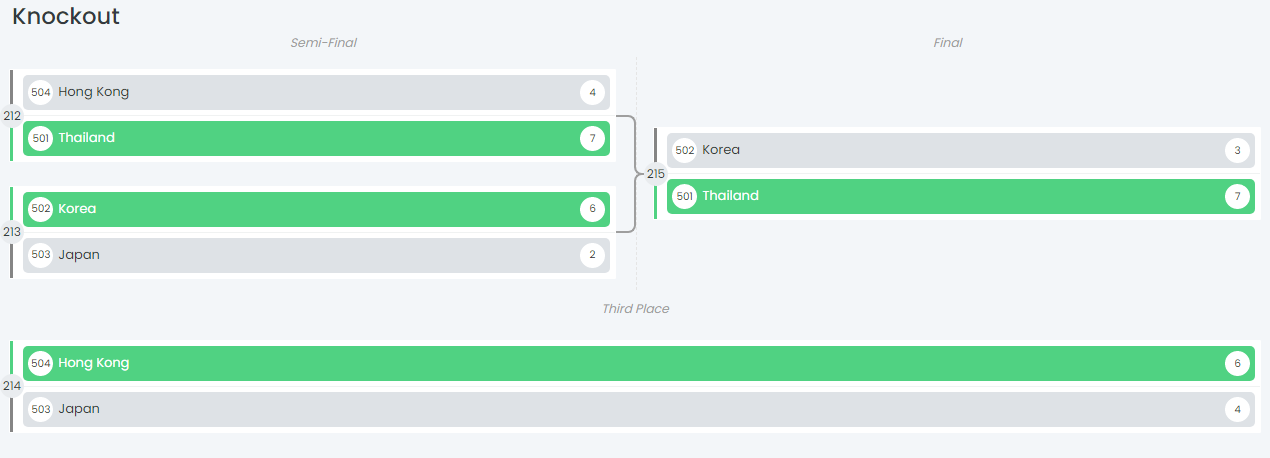This screenshot has width=1270, height=458.
Task: Click Japan's score of 2 in the Semi-Final
Action: 592,255
